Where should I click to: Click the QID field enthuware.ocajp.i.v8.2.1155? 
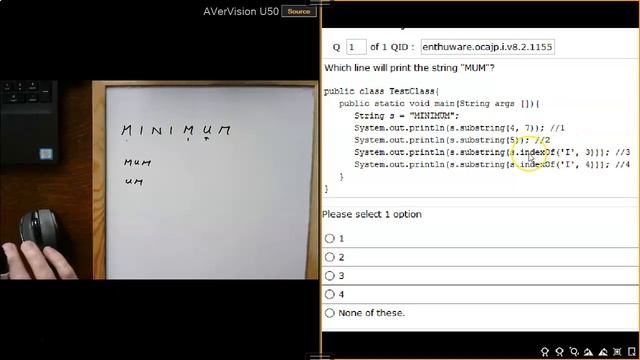click(488, 47)
